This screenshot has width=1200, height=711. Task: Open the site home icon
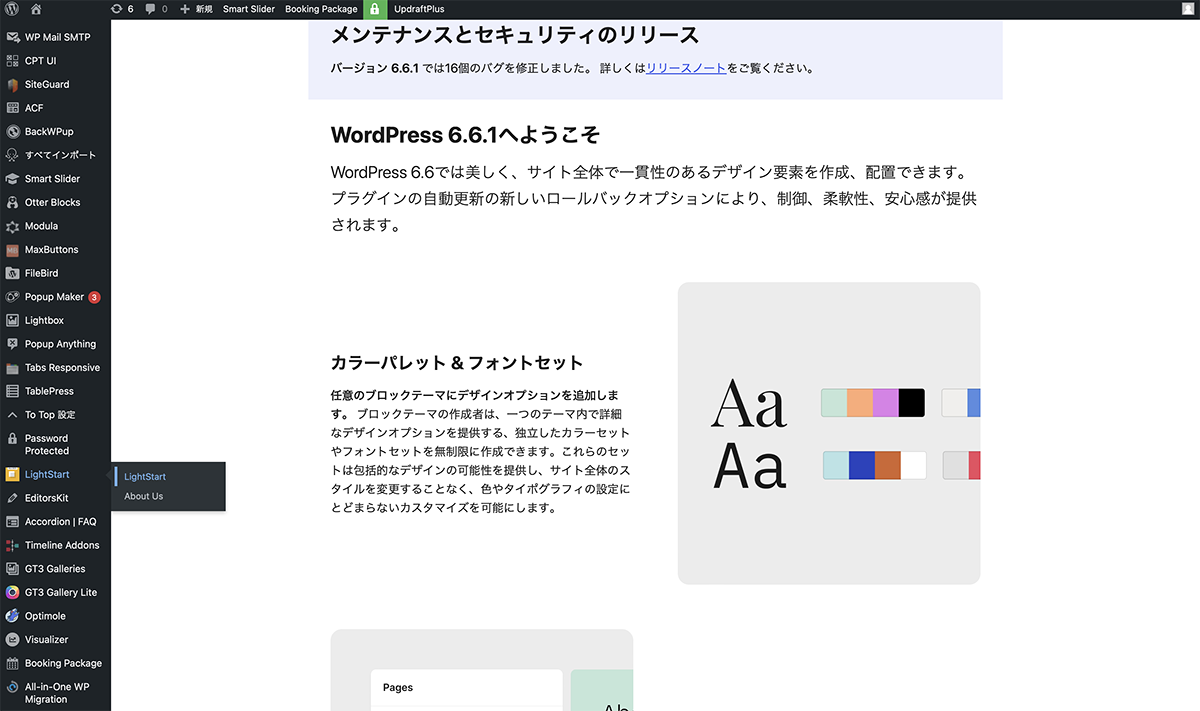tap(36, 9)
